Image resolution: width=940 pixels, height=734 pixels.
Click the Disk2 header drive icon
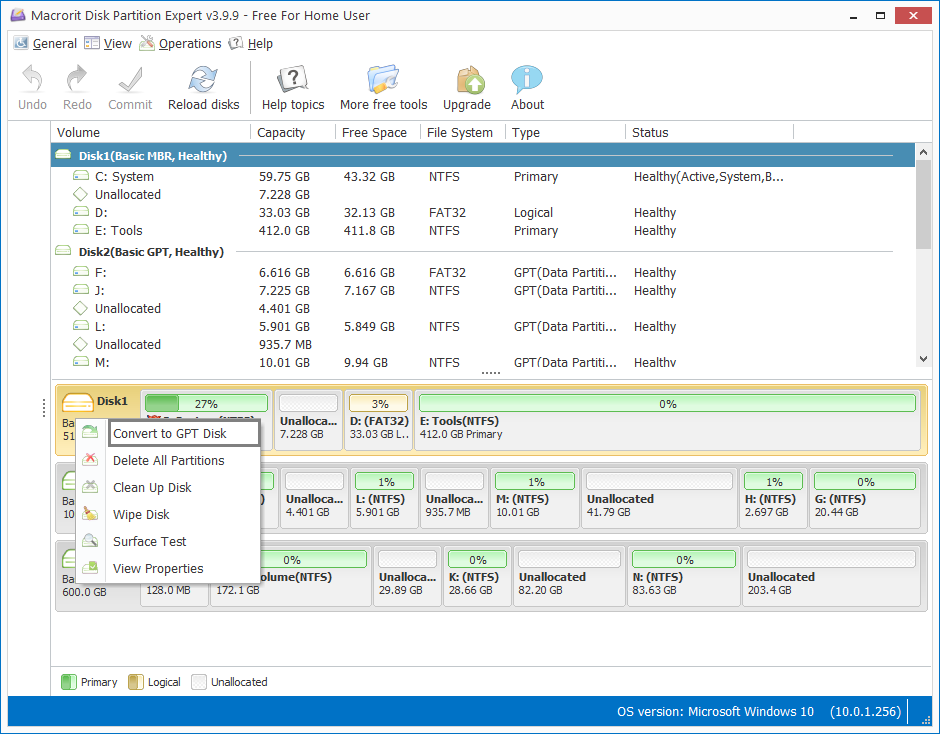pos(63,251)
